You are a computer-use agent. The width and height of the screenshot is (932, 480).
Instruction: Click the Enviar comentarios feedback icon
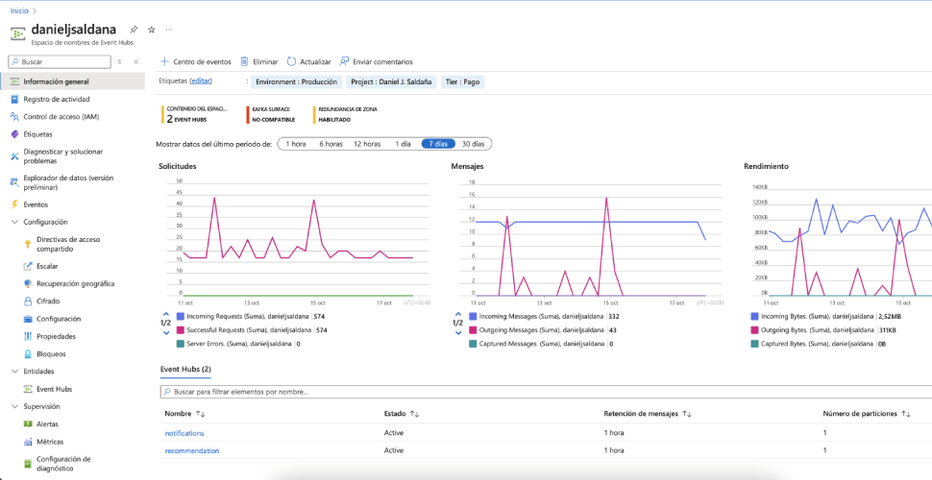[x=344, y=62]
